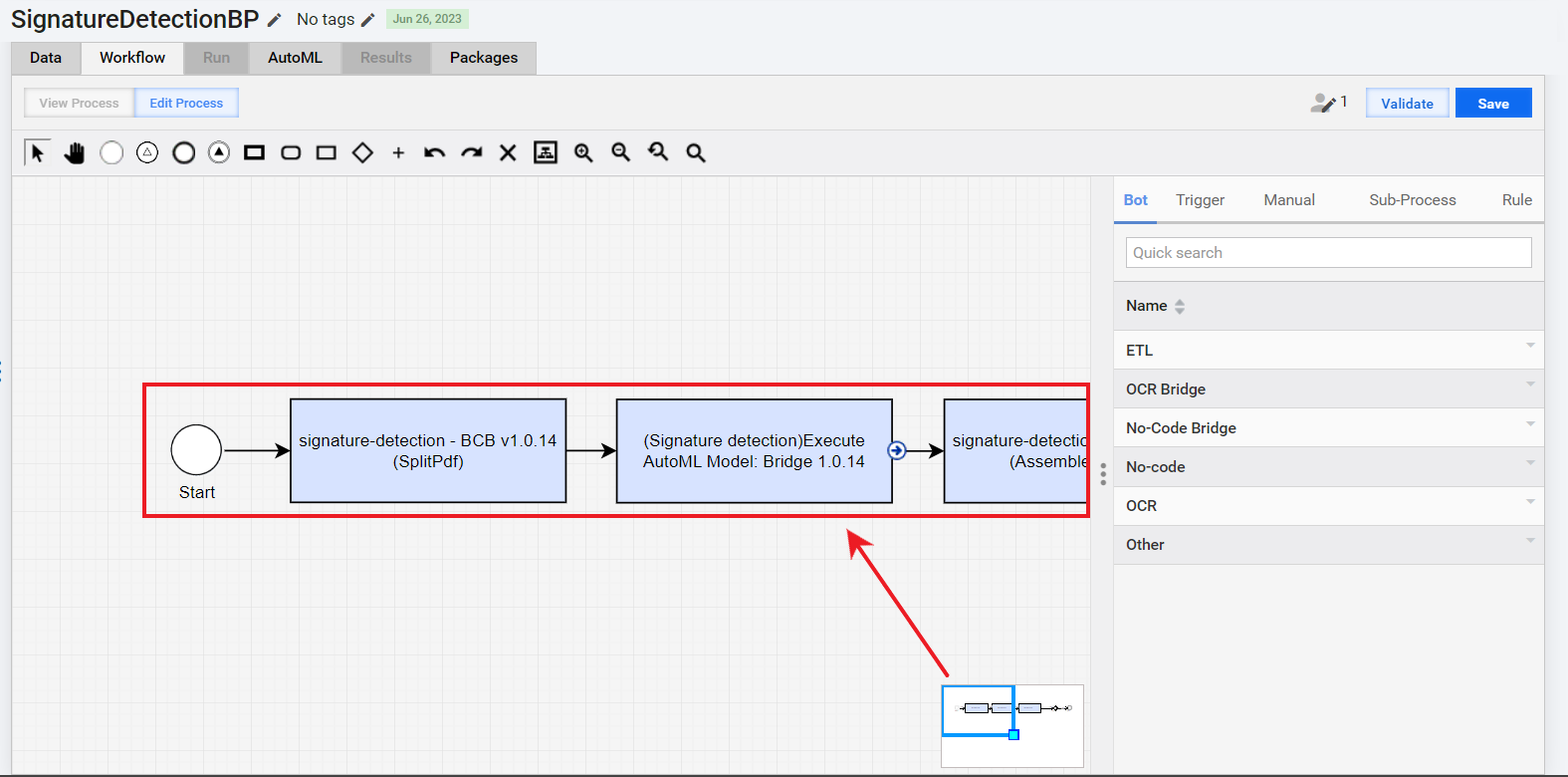Click the SignatureDetectionBP title
The width and height of the screenshot is (1568, 777).
pyautogui.click(x=135, y=19)
